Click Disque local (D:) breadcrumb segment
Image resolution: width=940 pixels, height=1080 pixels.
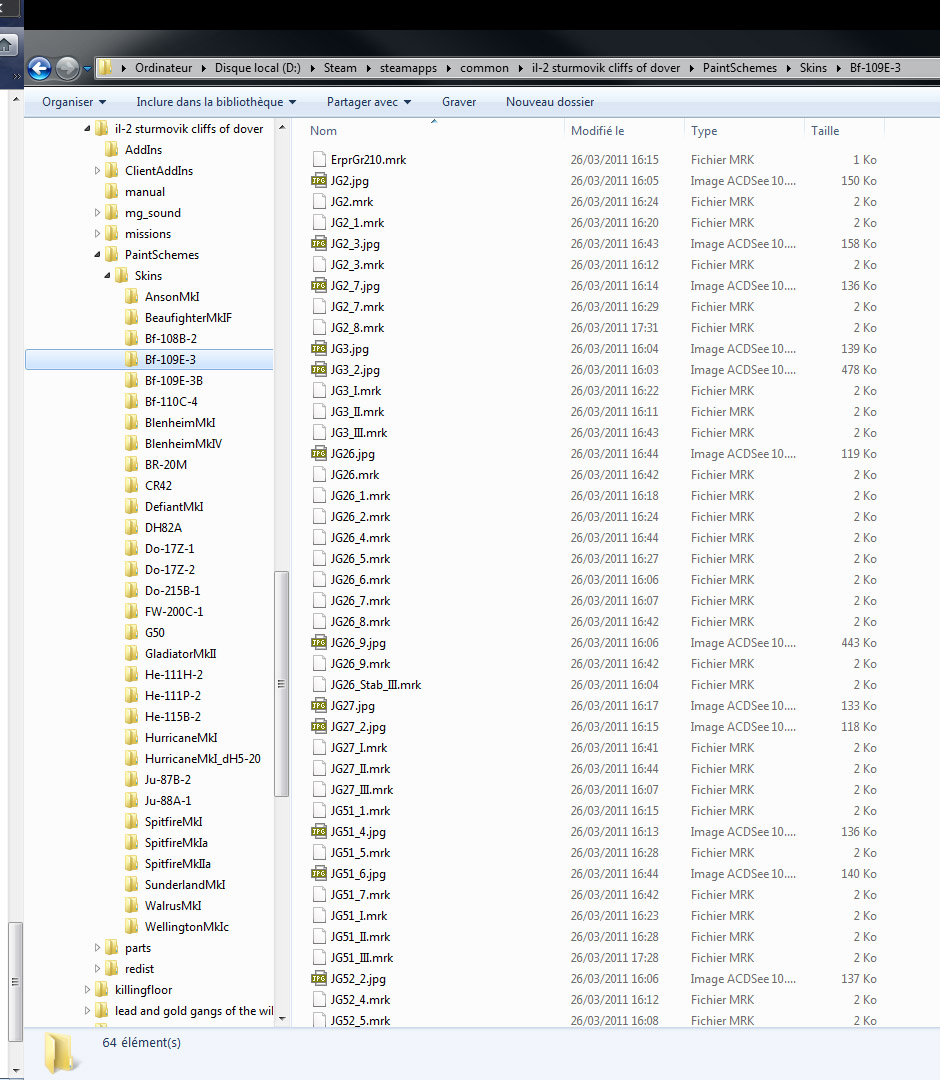pos(258,68)
